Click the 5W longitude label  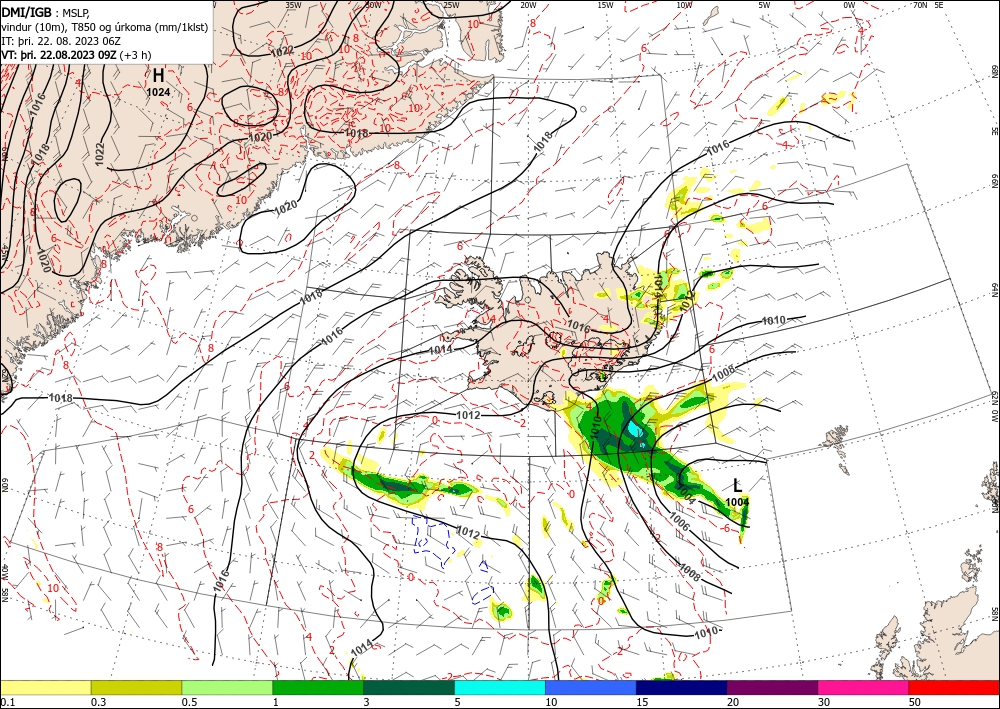(764, 5)
